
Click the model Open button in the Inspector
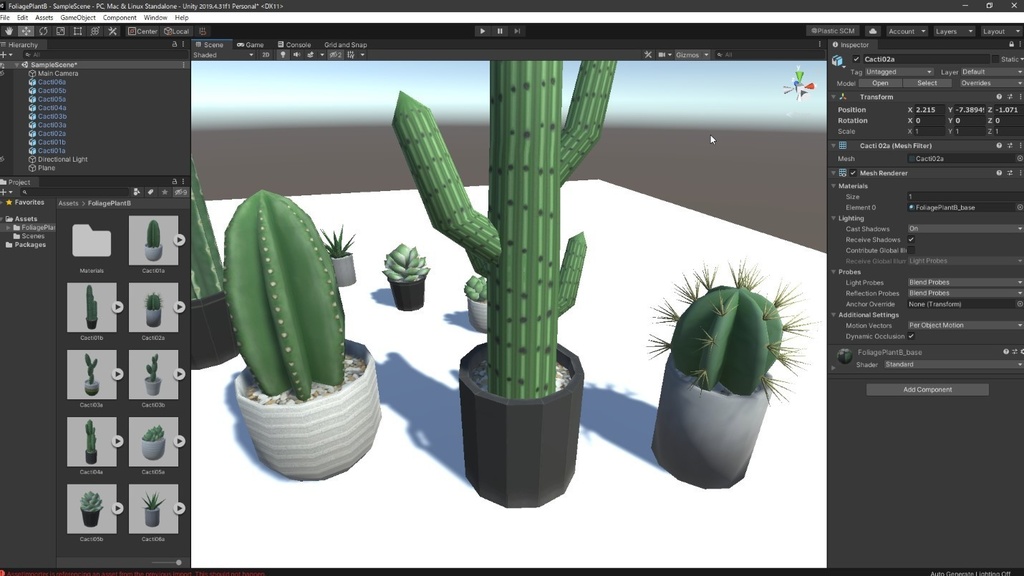pyautogui.click(x=883, y=82)
